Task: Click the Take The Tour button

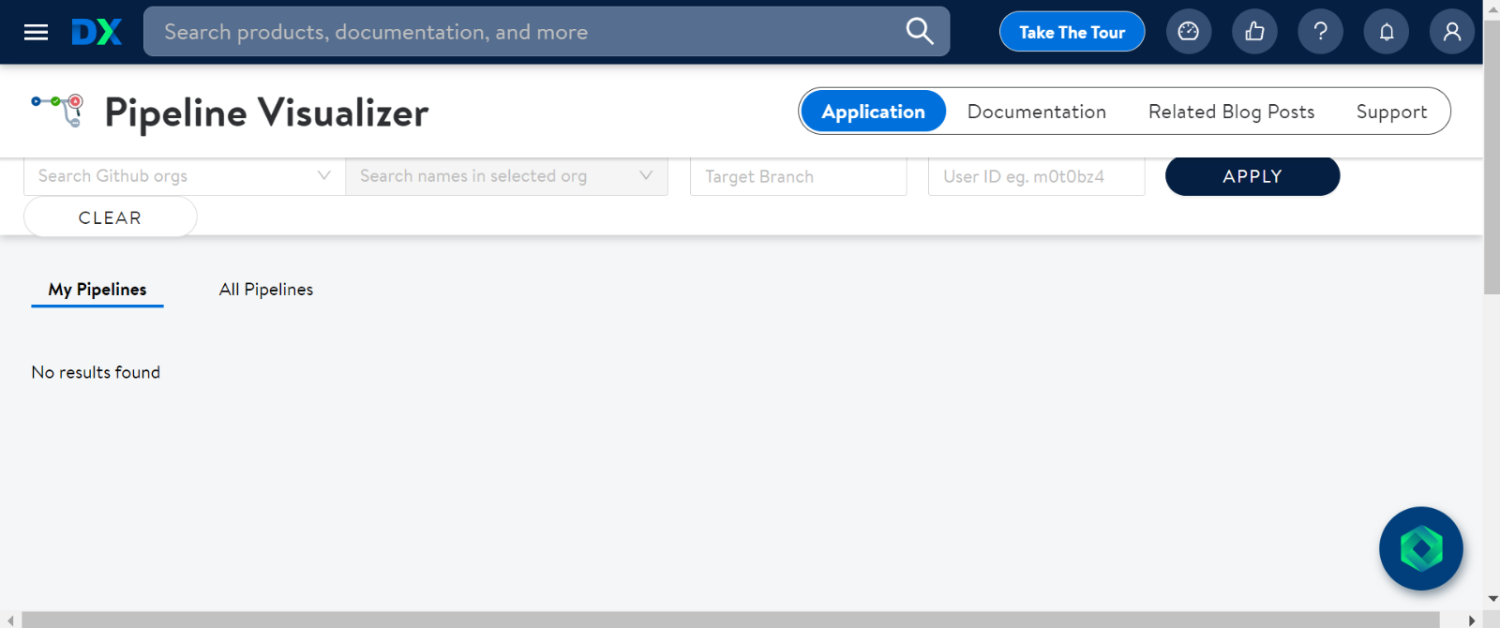Action: pyautogui.click(x=1072, y=32)
